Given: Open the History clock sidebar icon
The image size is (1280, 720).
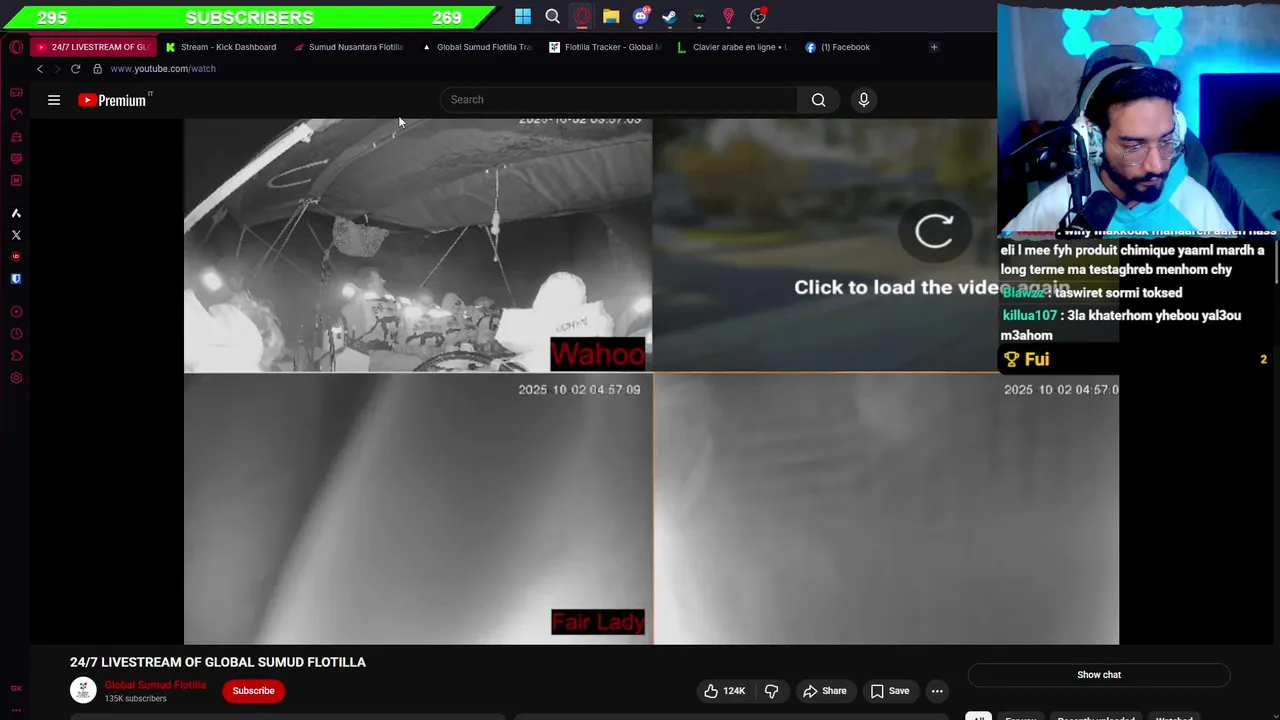Looking at the screenshot, I should tap(16, 334).
